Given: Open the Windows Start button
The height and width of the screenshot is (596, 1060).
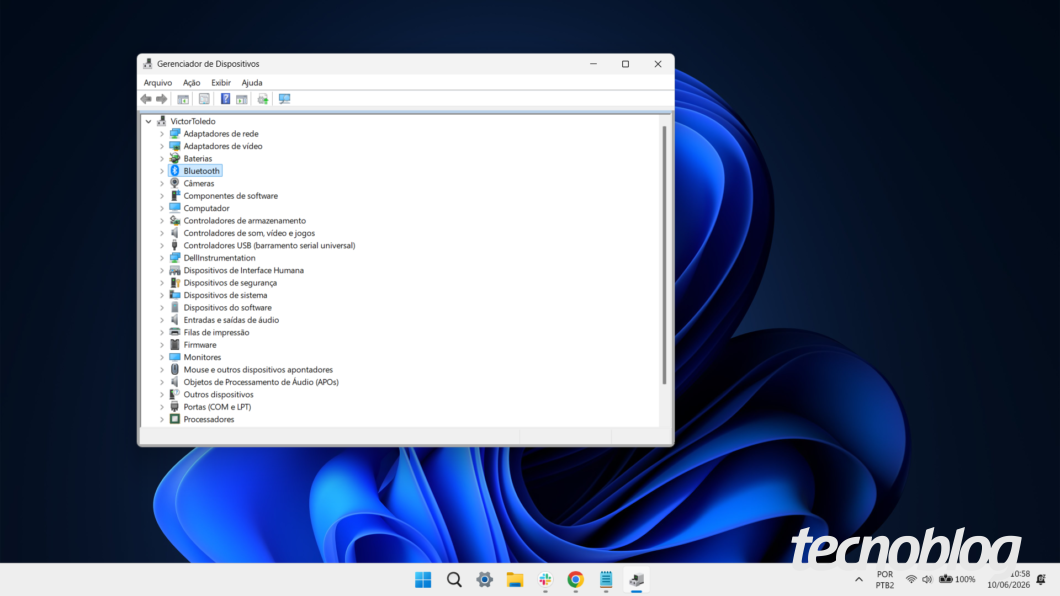Looking at the screenshot, I should 423,580.
